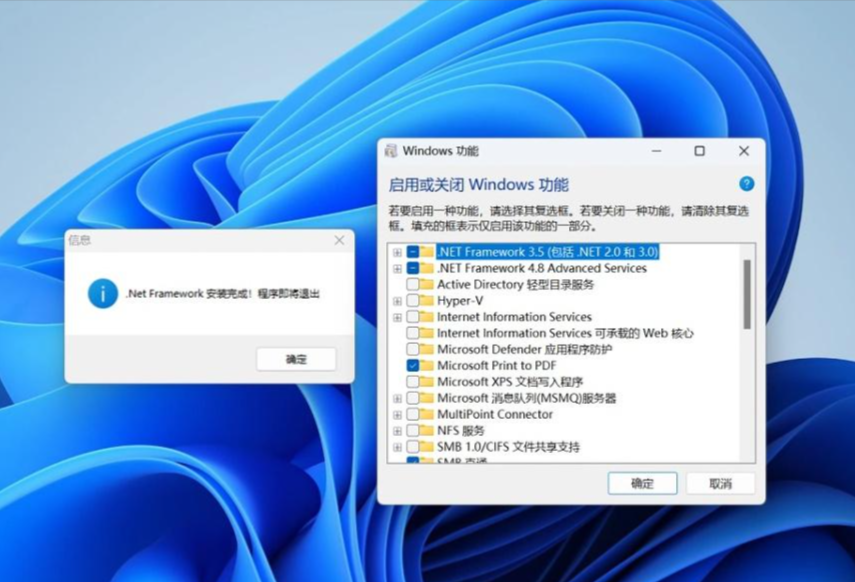The height and width of the screenshot is (582, 855).
Task: Select the 'NFS 服务' label
Action: click(x=461, y=431)
